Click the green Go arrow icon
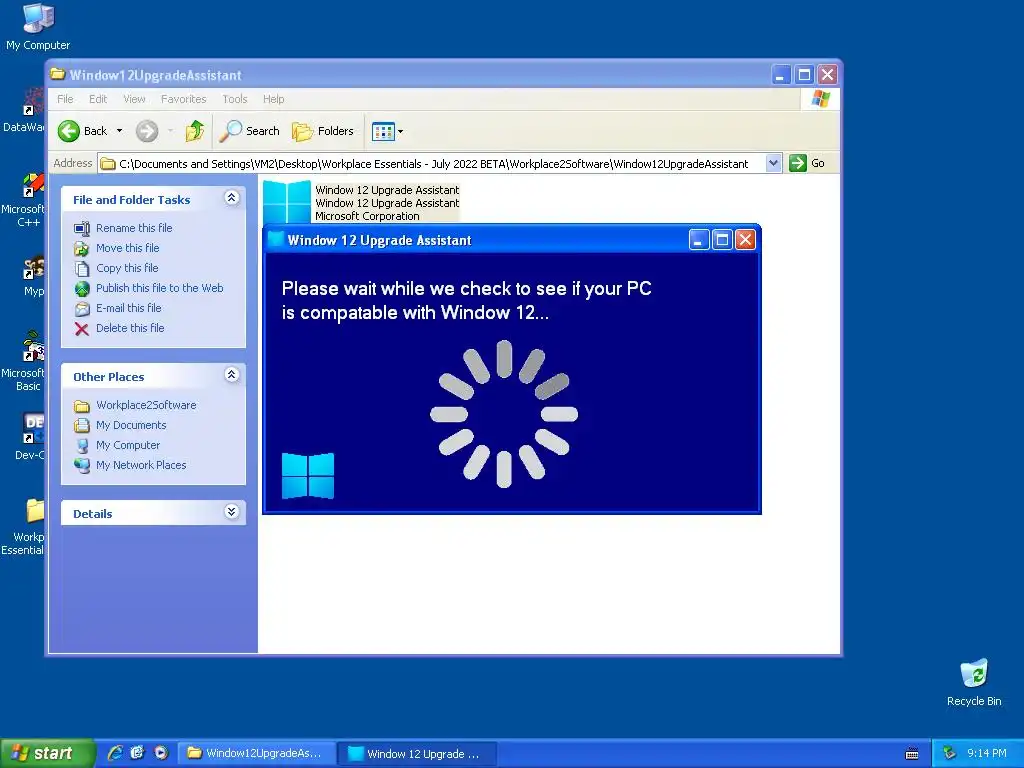Screen dimensions: 1024x768 797,163
